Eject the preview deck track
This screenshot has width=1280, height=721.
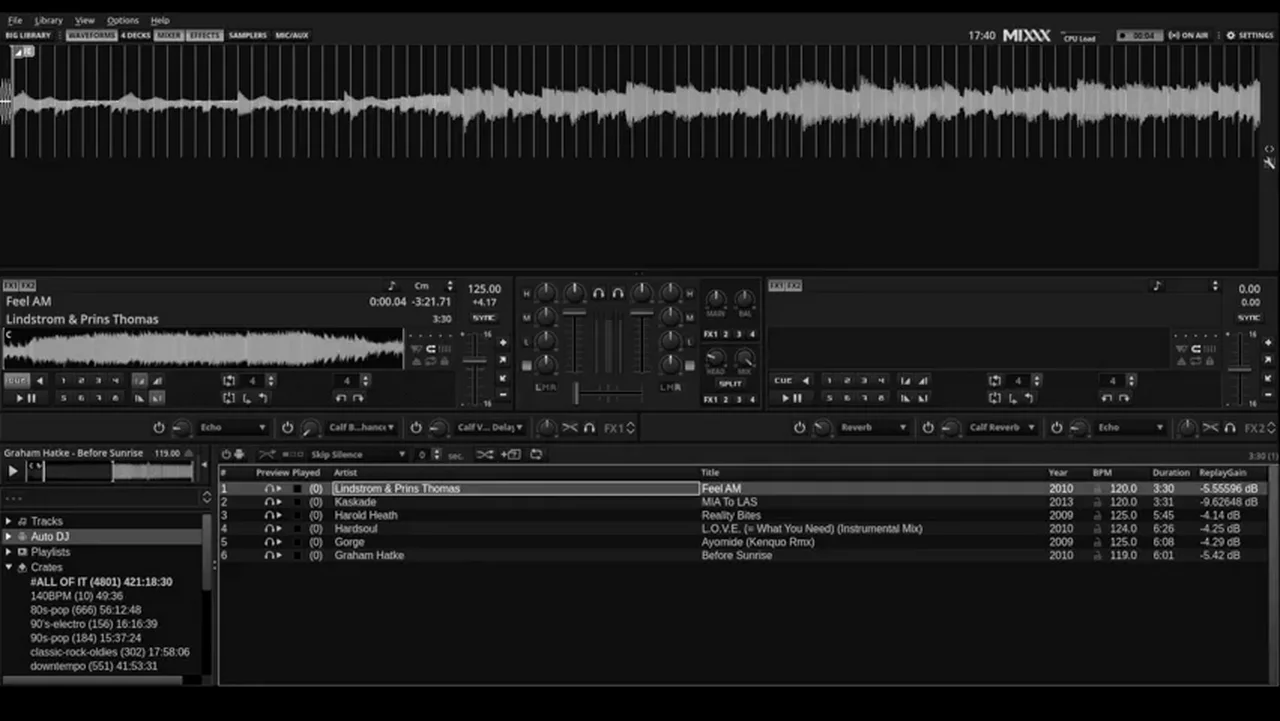[188, 453]
